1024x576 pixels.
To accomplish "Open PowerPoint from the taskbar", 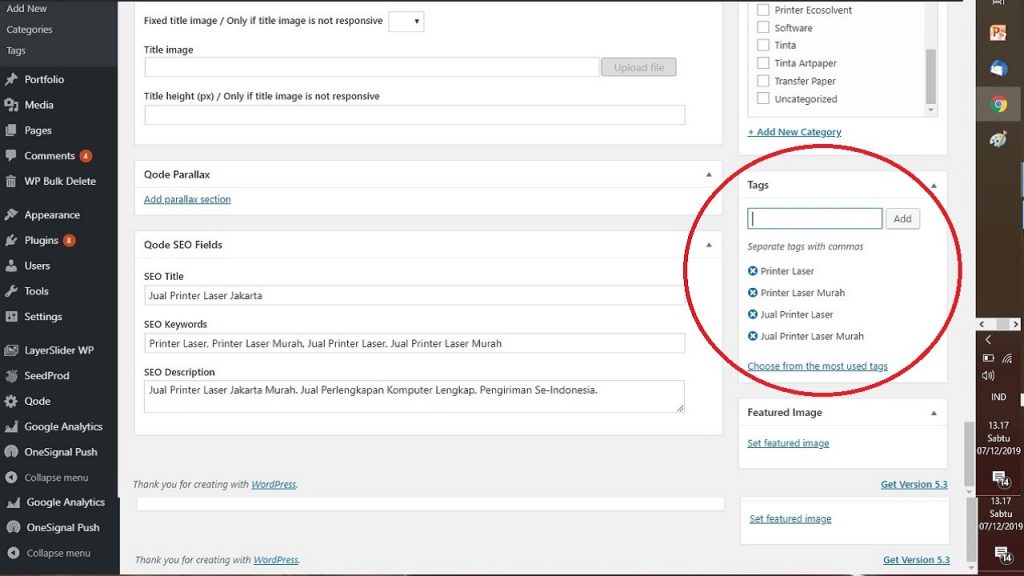I will coord(998,33).
